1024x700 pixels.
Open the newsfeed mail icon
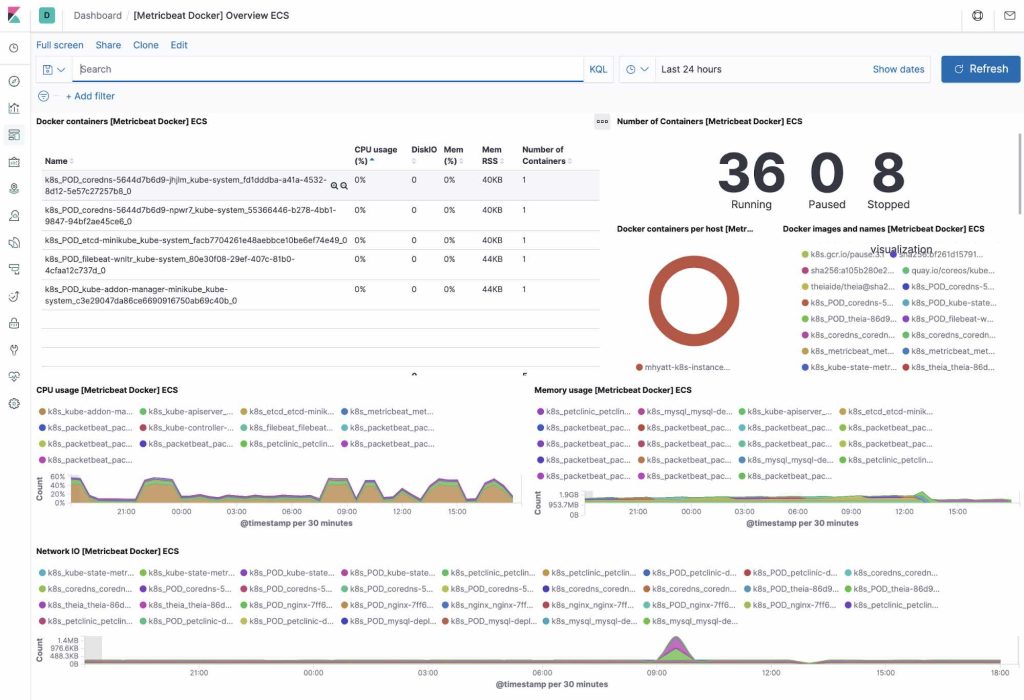[1010, 15]
